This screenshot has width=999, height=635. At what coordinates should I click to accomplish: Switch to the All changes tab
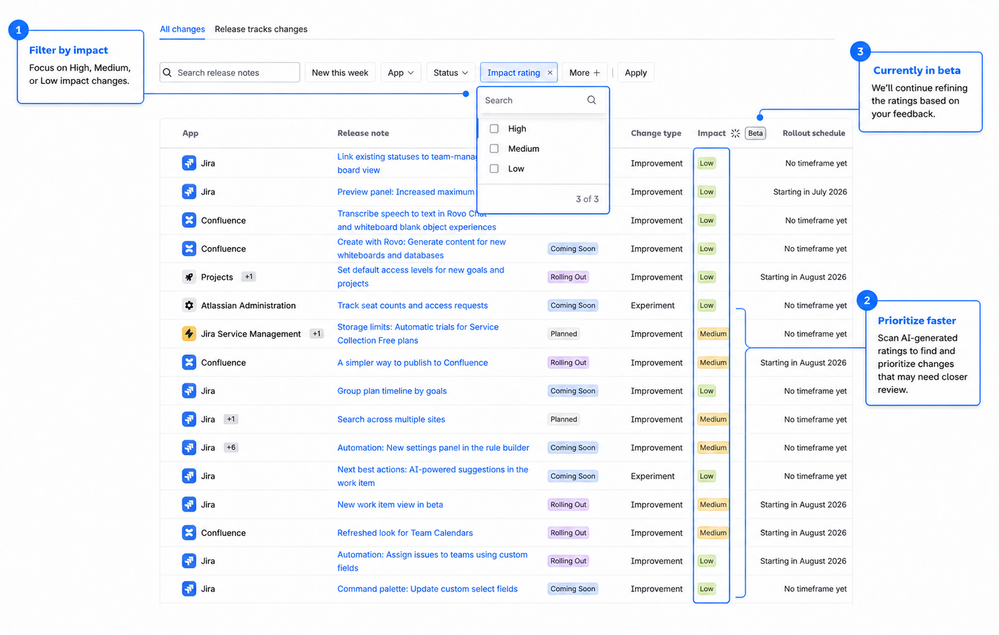tap(182, 29)
